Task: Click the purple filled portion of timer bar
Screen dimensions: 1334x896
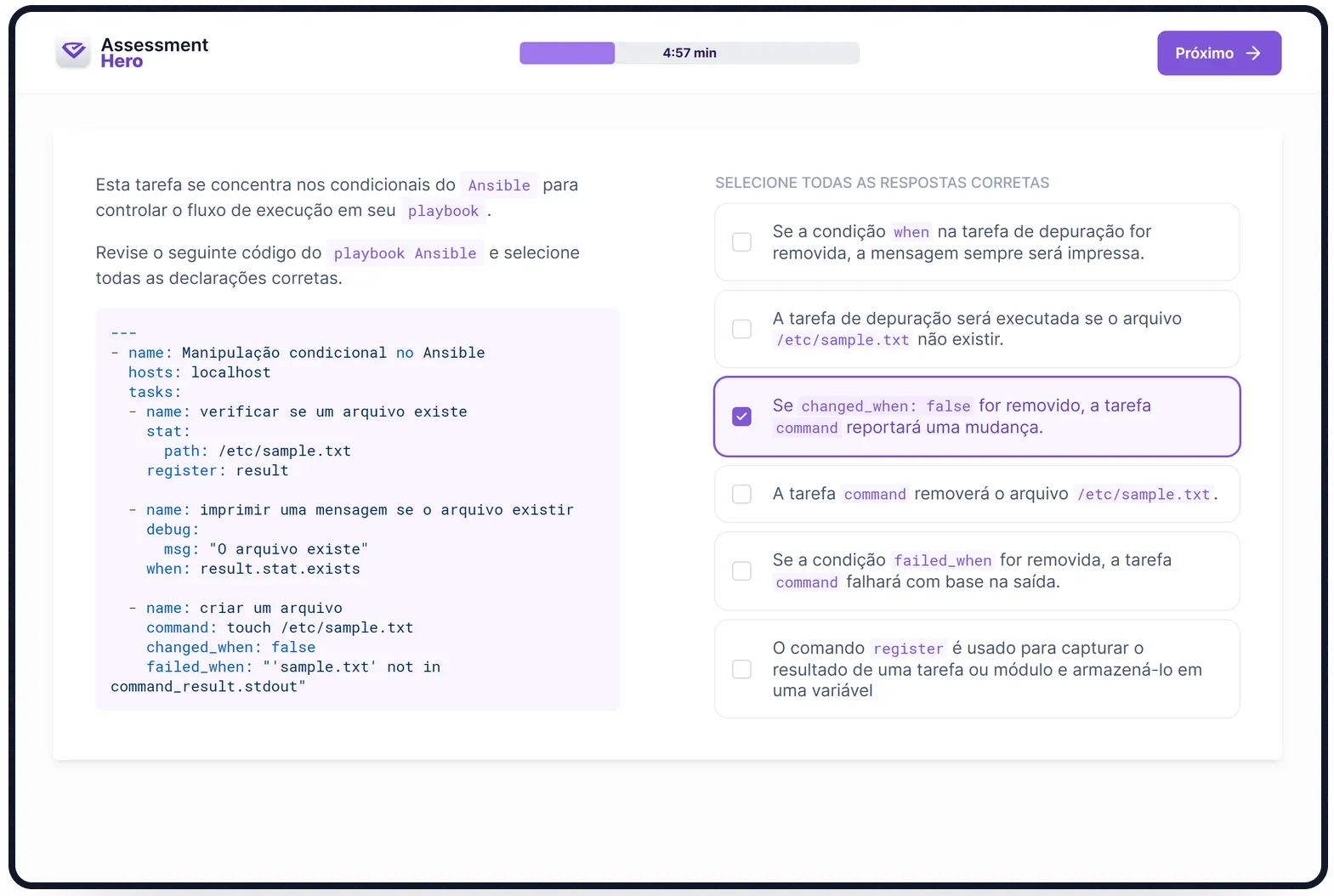Action: coord(567,53)
